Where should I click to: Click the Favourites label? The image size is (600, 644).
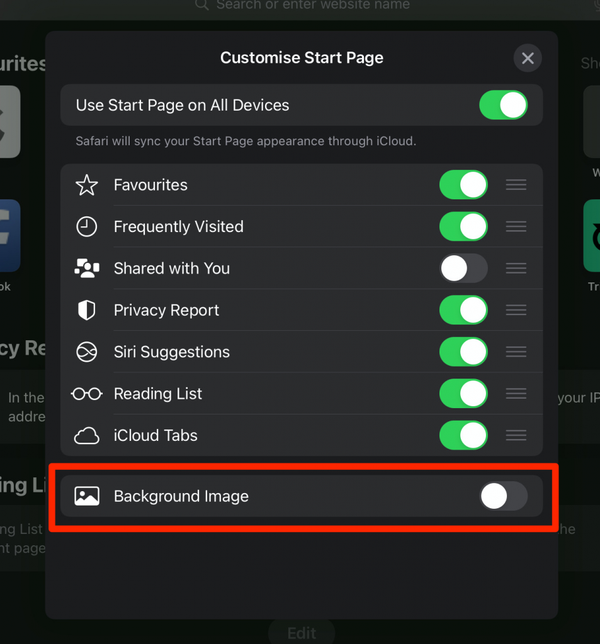[x=151, y=185]
